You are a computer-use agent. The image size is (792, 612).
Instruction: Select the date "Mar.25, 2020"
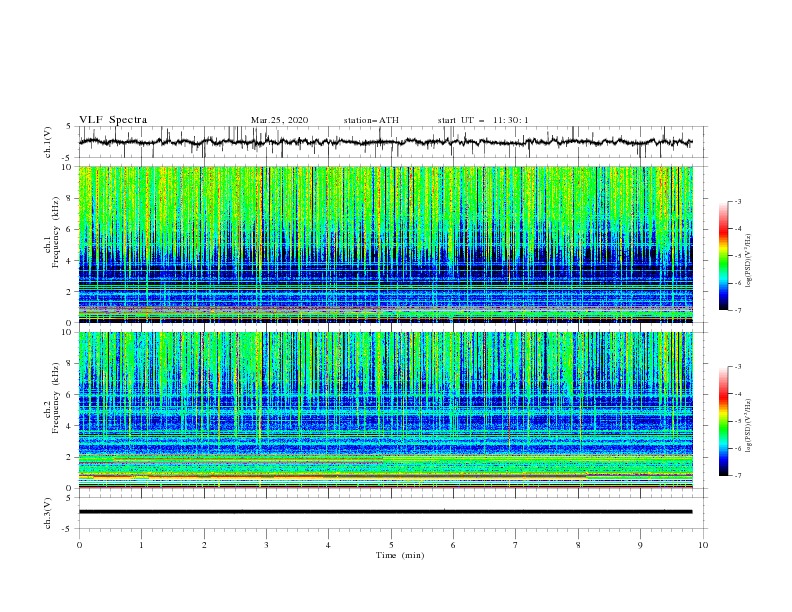[279, 120]
